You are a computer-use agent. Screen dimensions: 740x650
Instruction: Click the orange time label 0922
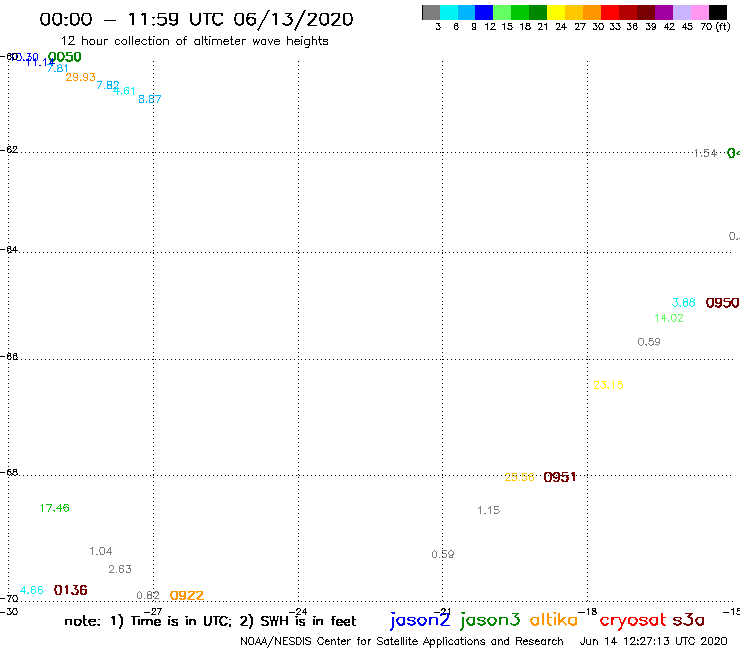pyautogui.click(x=187, y=596)
